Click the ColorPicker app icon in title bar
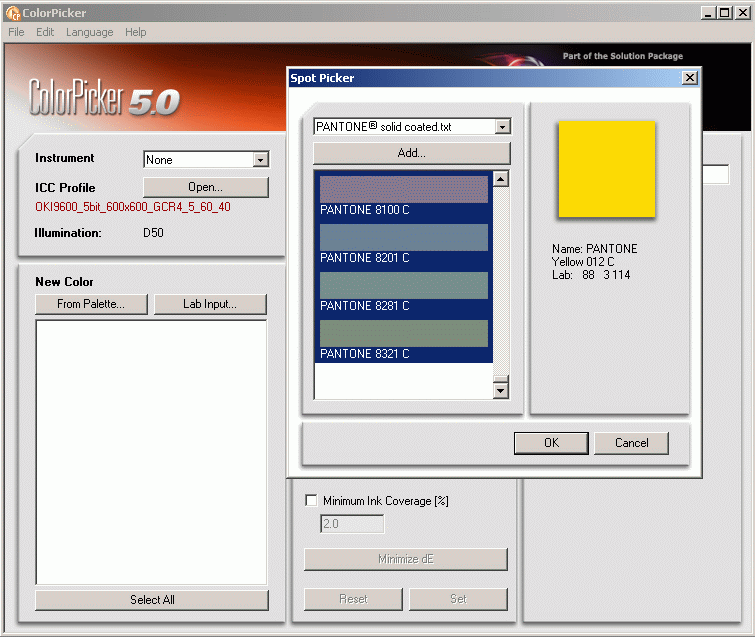Screen dimensions: 755x637 13,13
